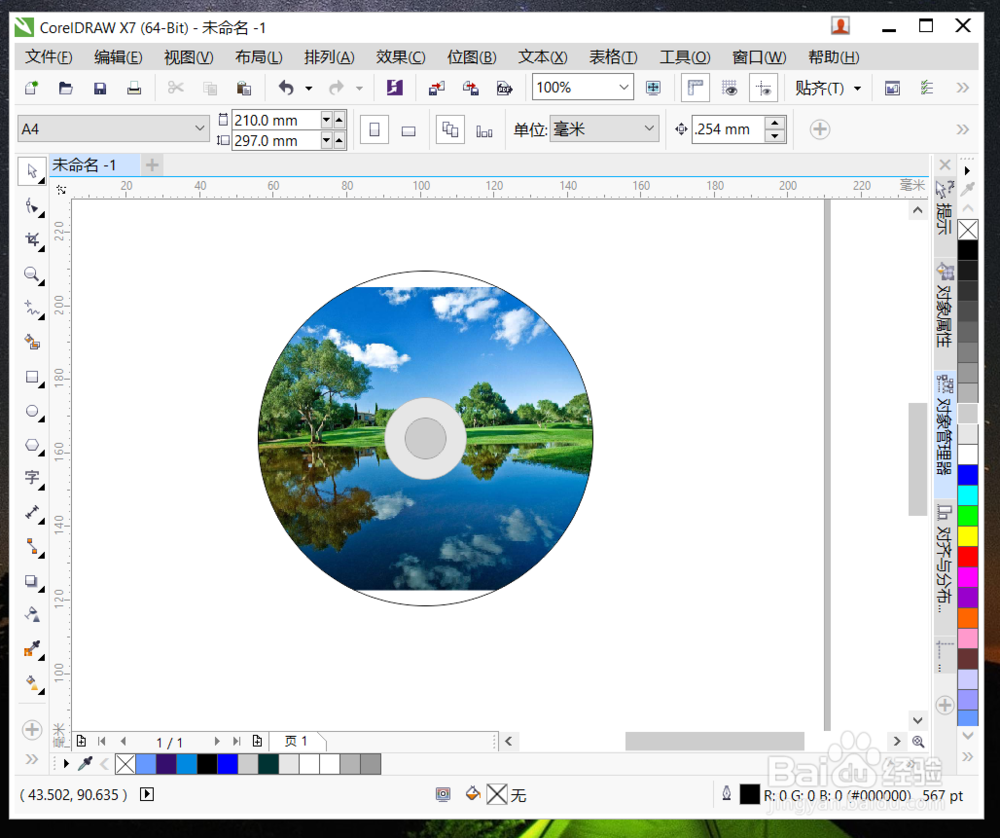Toggle show guidelines
Viewport: 1000px width, 838px height.
tap(763, 88)
